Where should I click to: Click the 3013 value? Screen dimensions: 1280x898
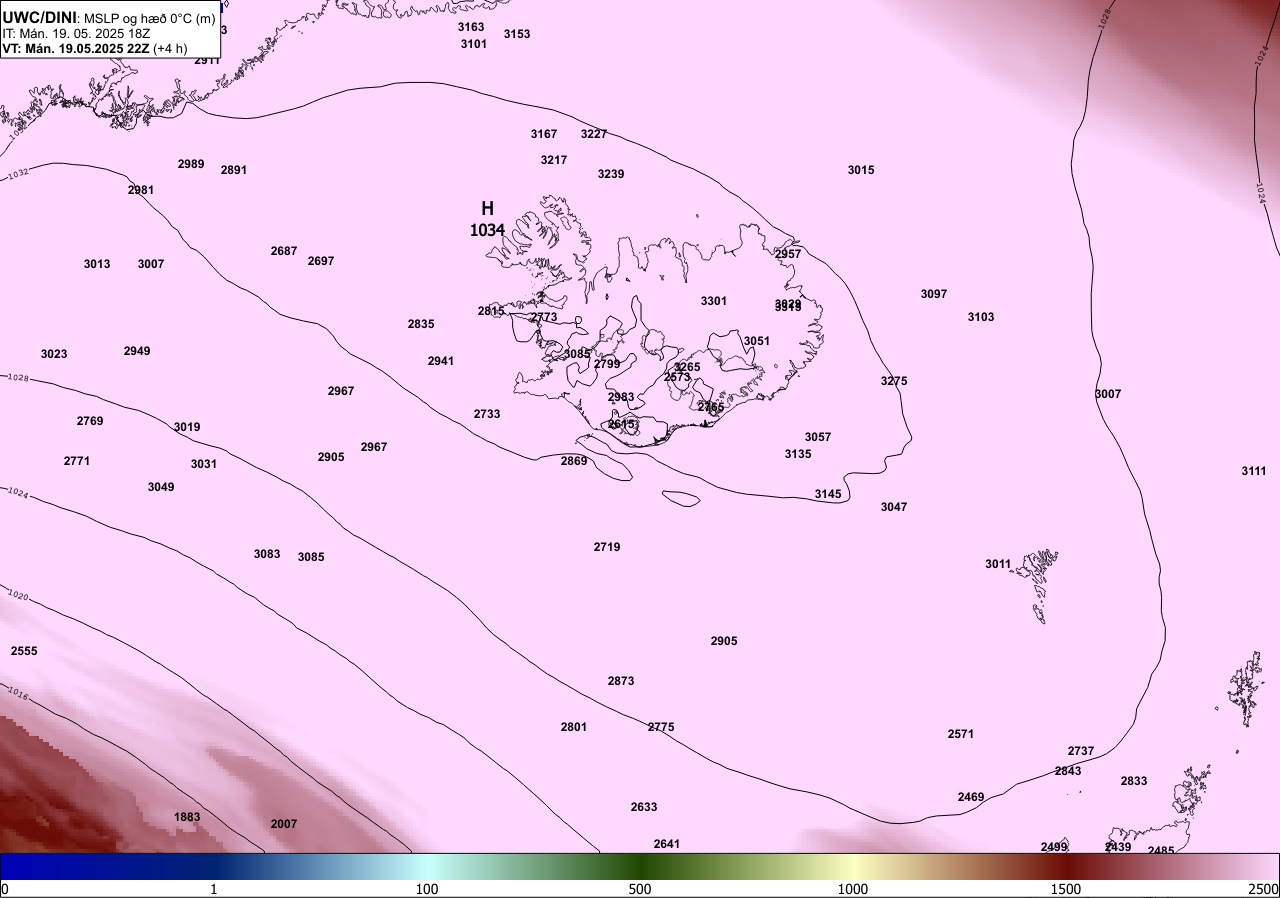(x=97, y=264)
